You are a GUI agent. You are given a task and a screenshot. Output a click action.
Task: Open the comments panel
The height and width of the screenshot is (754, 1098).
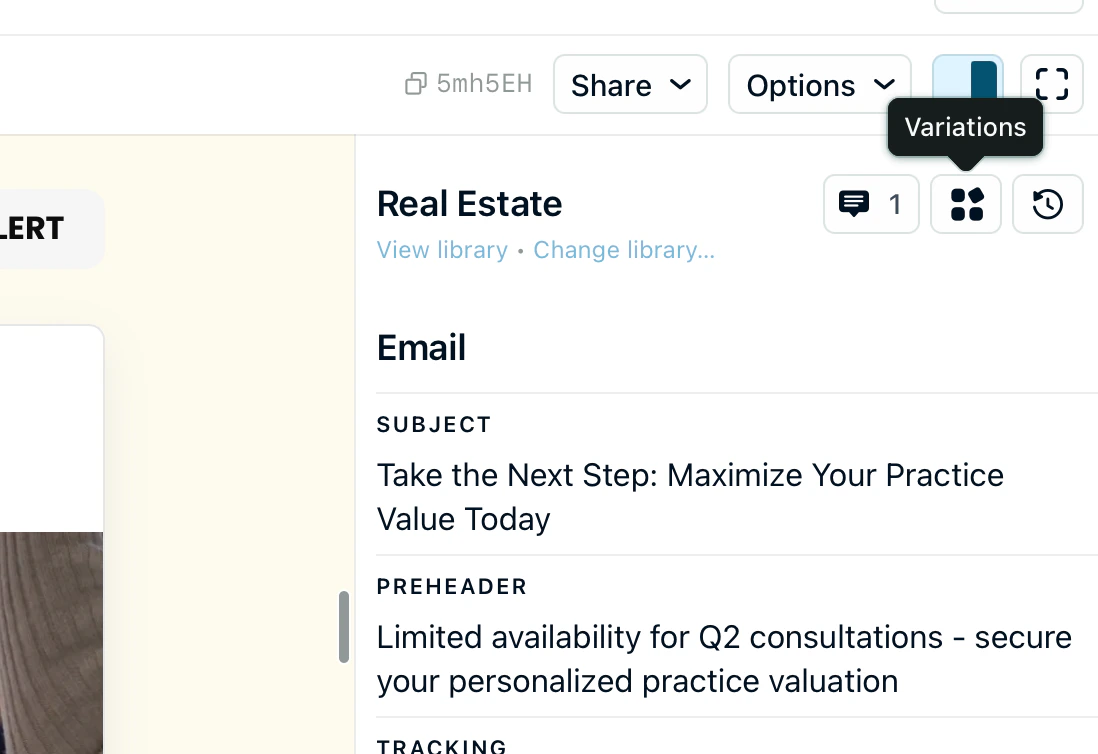tap(871, 204)
